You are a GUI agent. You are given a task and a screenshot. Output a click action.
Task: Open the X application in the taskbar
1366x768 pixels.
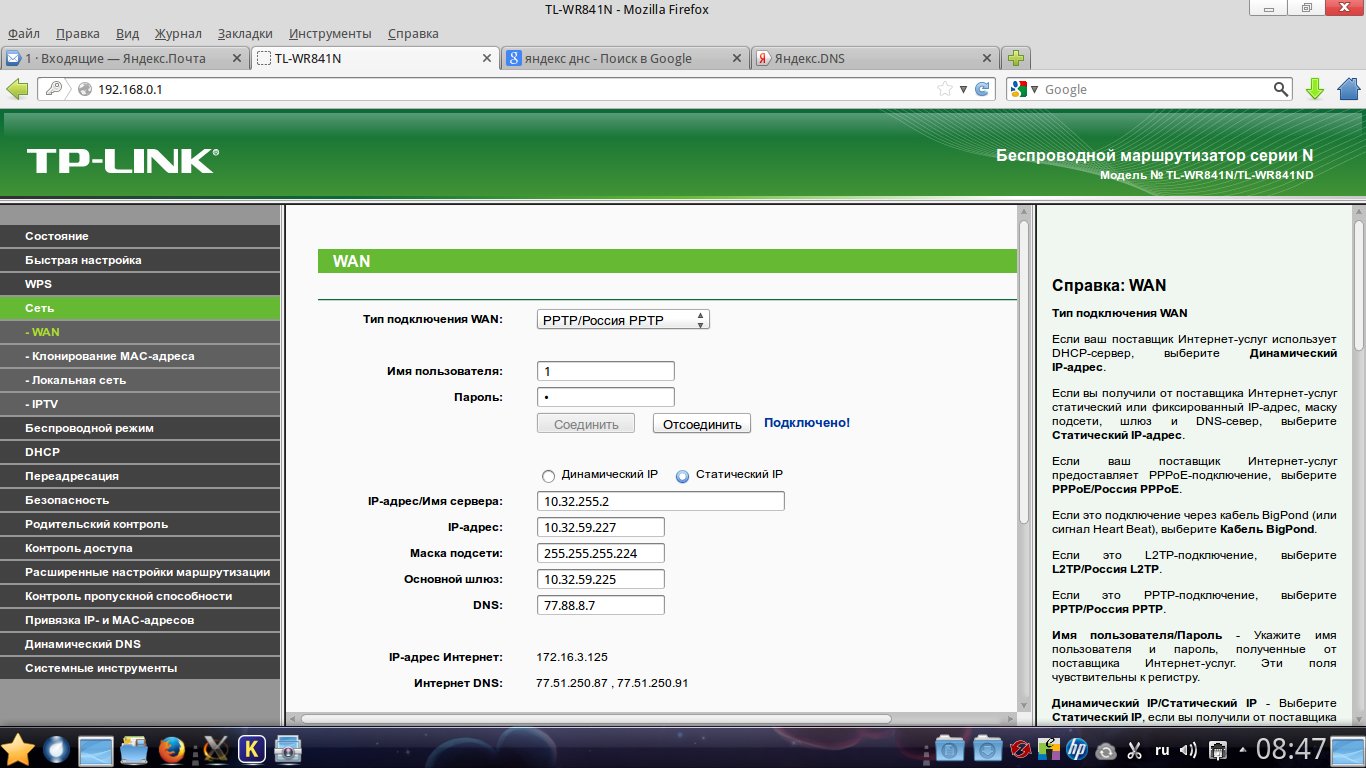(x=216, y=748)
